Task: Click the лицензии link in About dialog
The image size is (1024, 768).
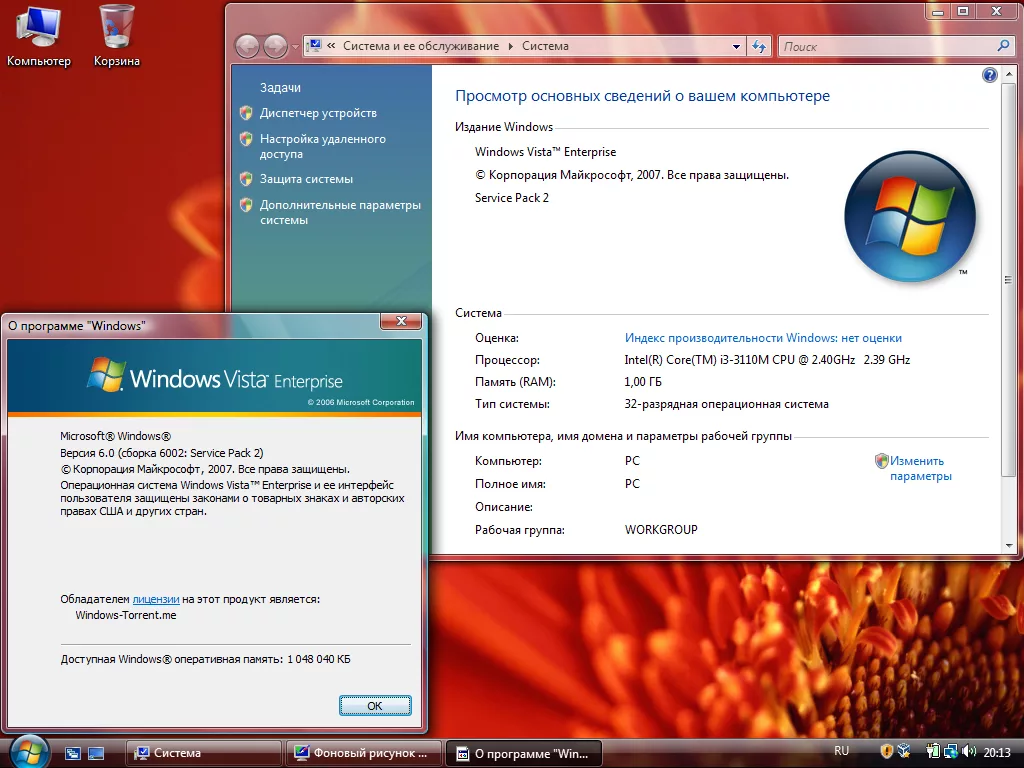Action: click(155, 599)
